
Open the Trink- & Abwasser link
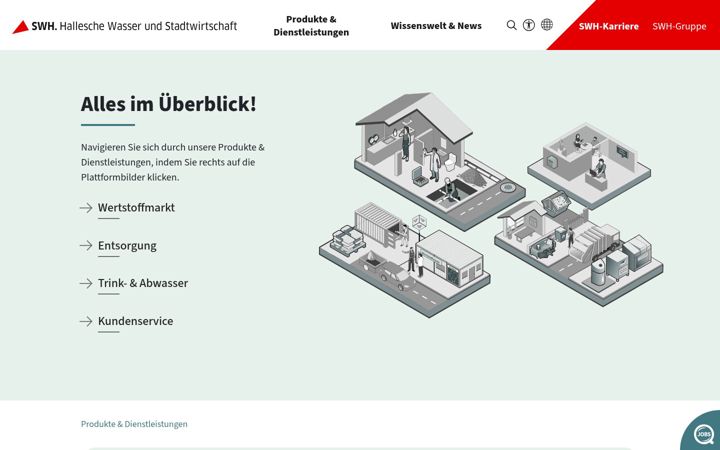tap(143, 283)
